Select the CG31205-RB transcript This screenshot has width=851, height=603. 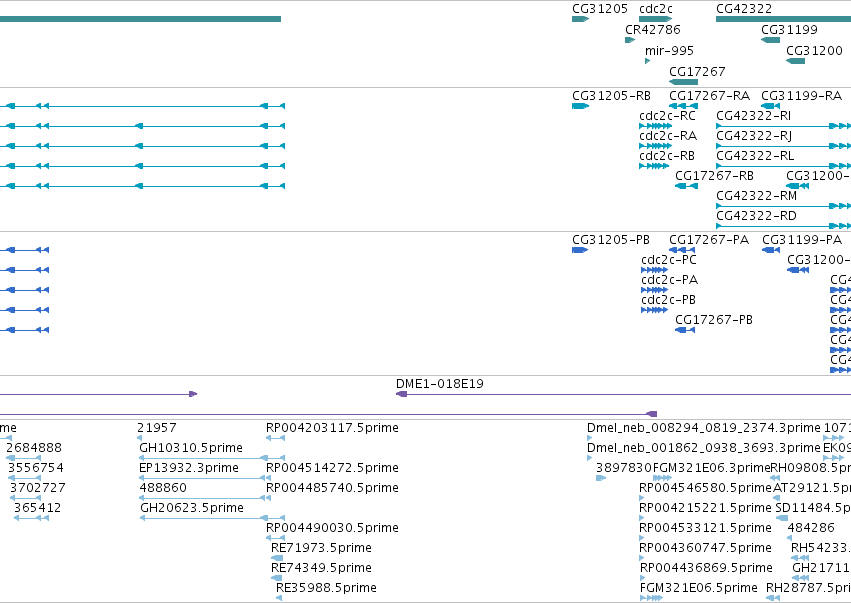pos(611,96)
